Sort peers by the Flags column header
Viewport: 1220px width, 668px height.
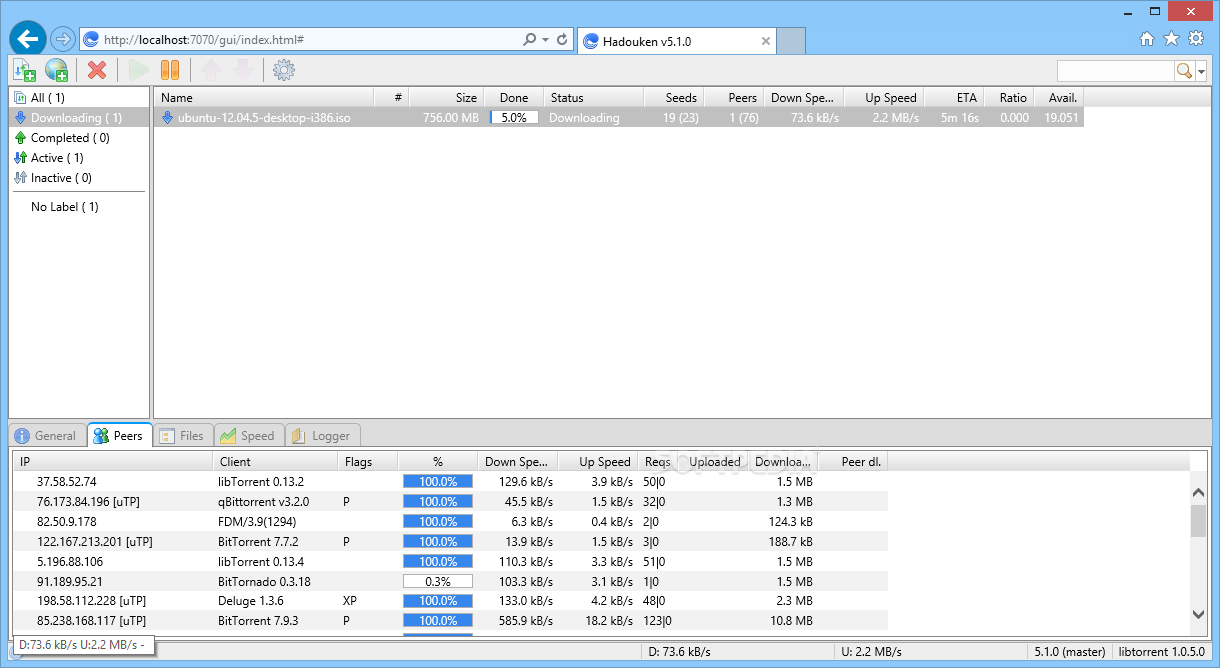[x=367, y=462]
